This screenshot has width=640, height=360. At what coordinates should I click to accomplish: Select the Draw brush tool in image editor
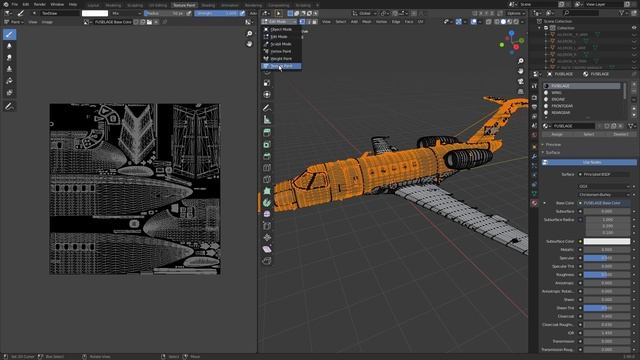pos(9,34)
